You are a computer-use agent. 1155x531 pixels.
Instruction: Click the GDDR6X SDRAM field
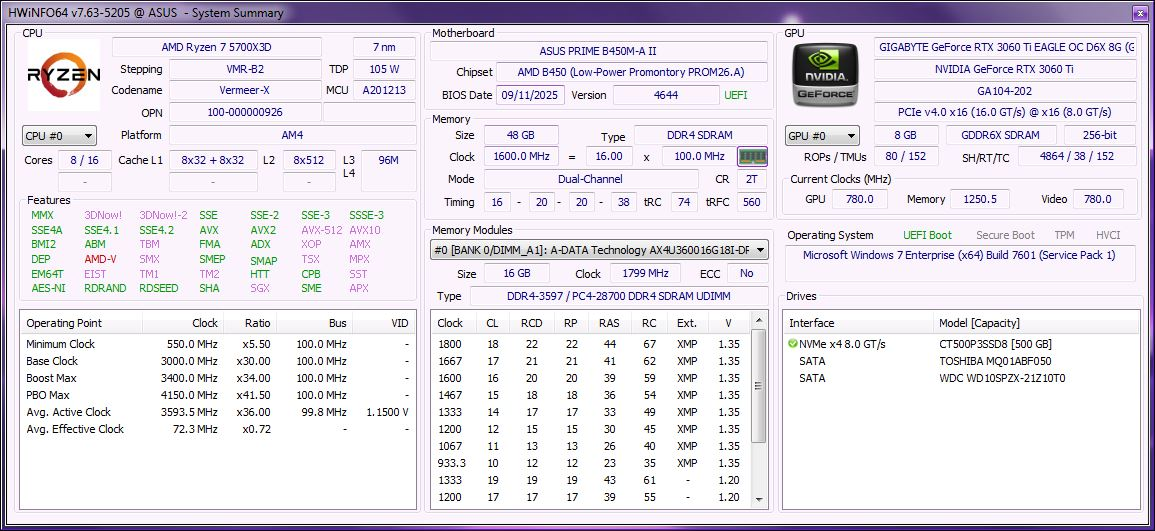click(1000, 136)
